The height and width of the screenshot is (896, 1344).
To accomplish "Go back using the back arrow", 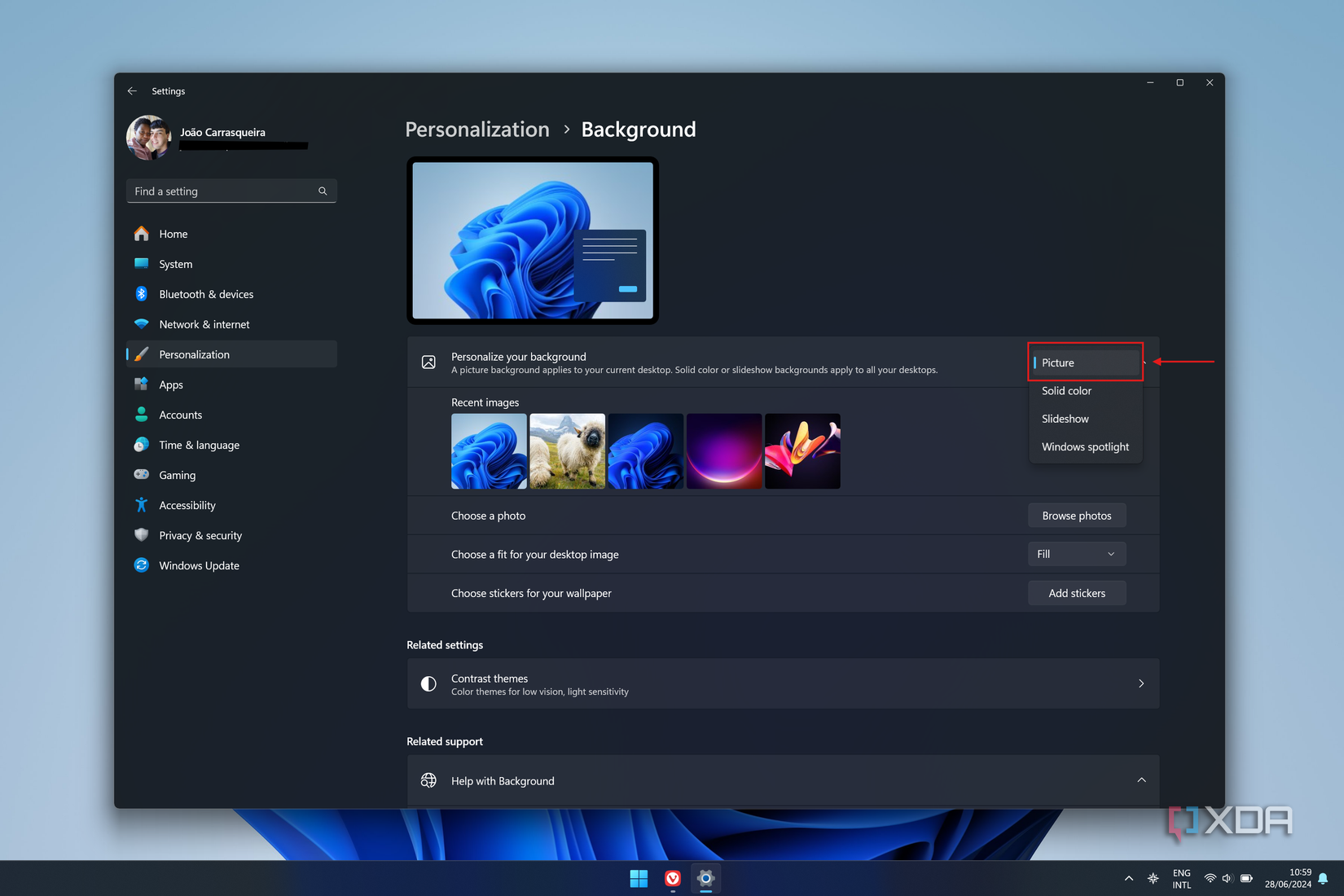I will click(132, 91).
